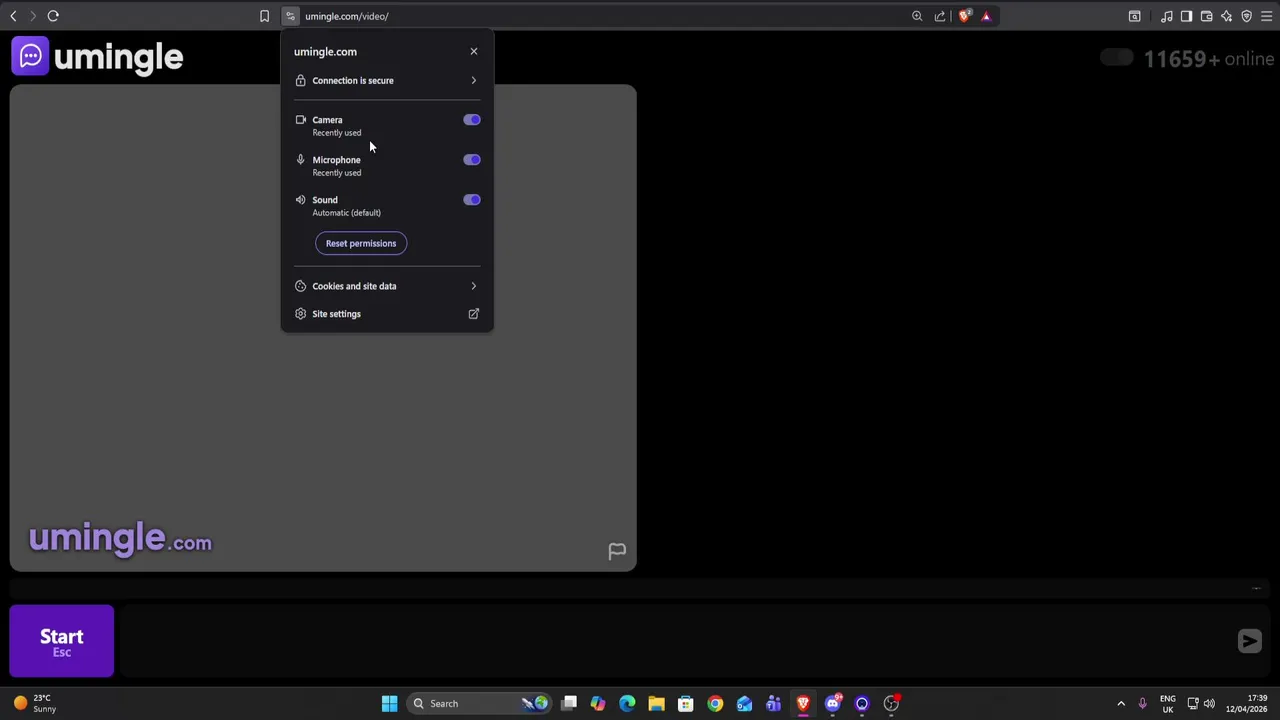Open the clock and date 17:39
Image resolution: width=1280 pixels, height=720 pixels.
click(1247, 703)
